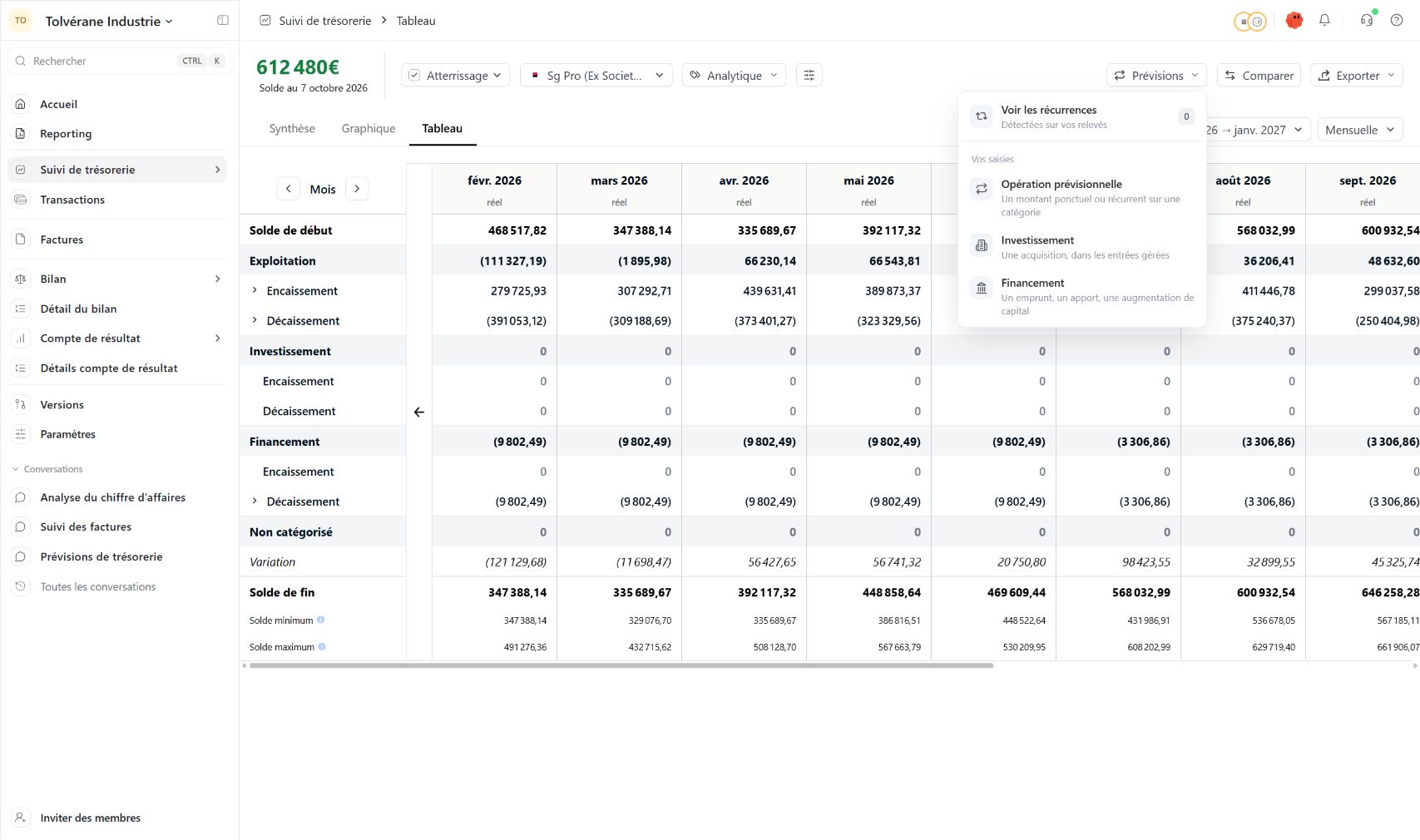
Task: Switch to the Synthèse tab
Action: [292, 129]
